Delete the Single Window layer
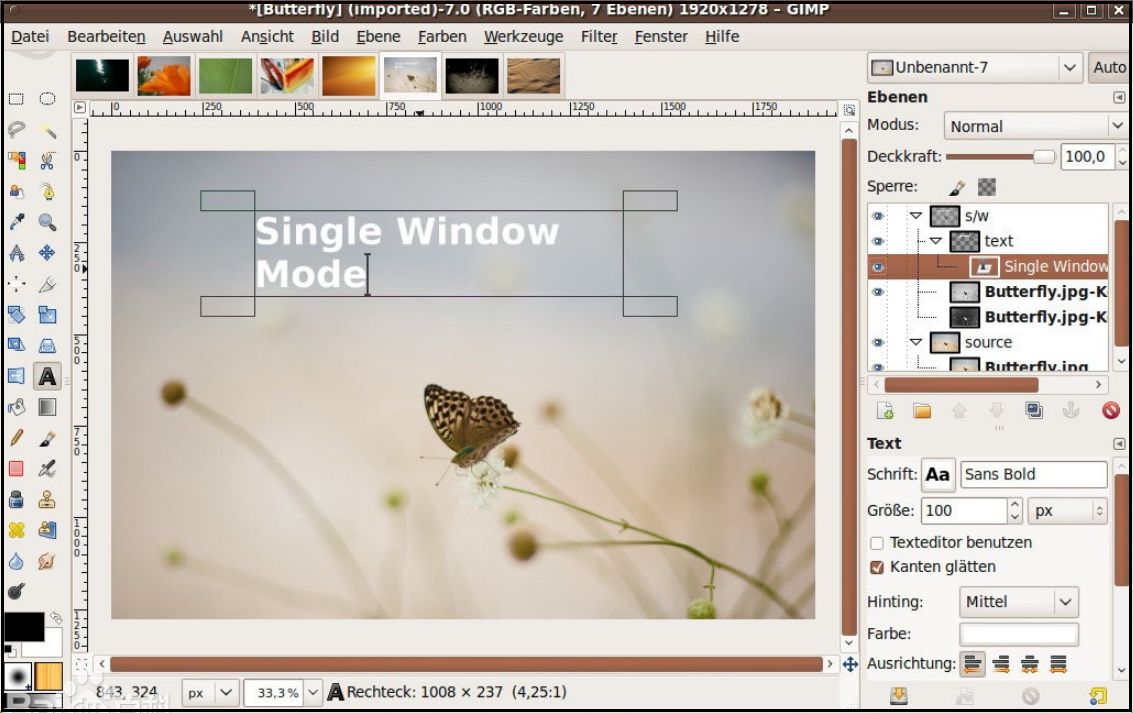The image size is (1133, 713). [1110, 410]
